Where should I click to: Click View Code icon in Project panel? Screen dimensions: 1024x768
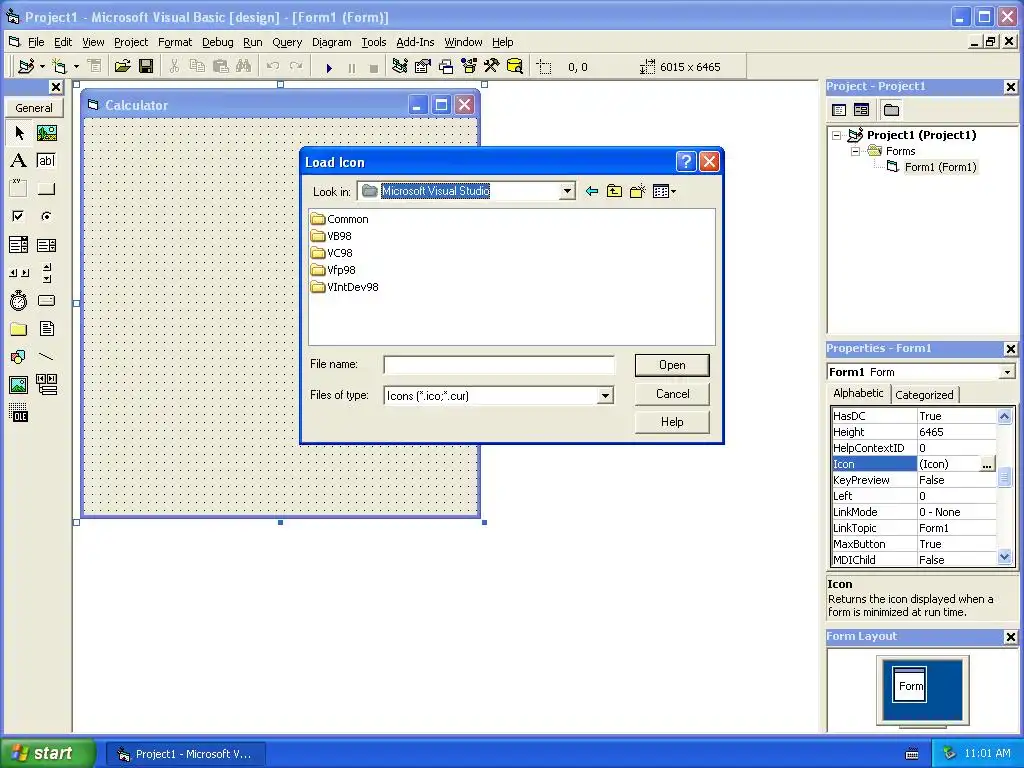[839, 110]
